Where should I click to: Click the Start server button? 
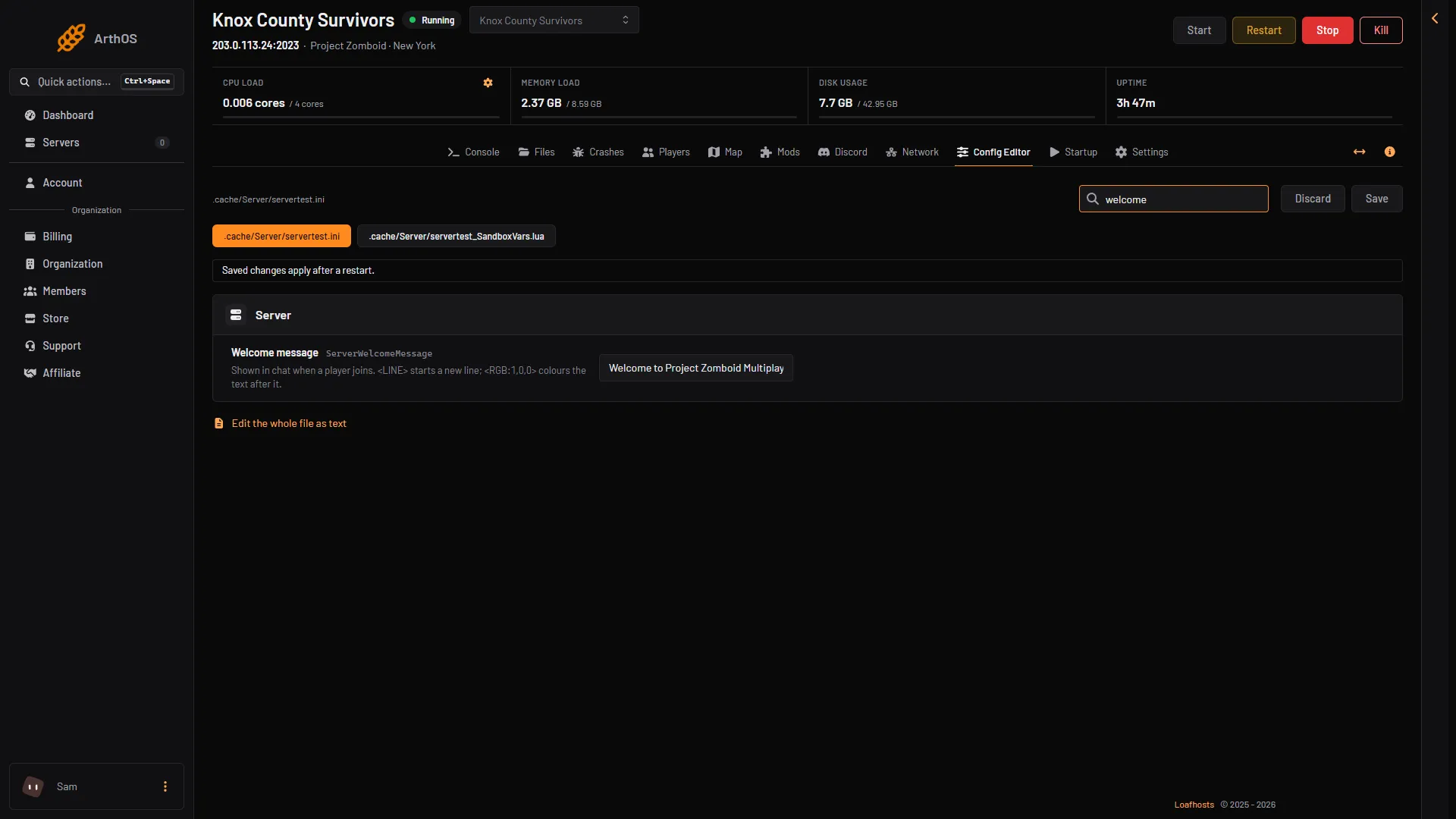pyautogui.click(x=1199, y=30)
